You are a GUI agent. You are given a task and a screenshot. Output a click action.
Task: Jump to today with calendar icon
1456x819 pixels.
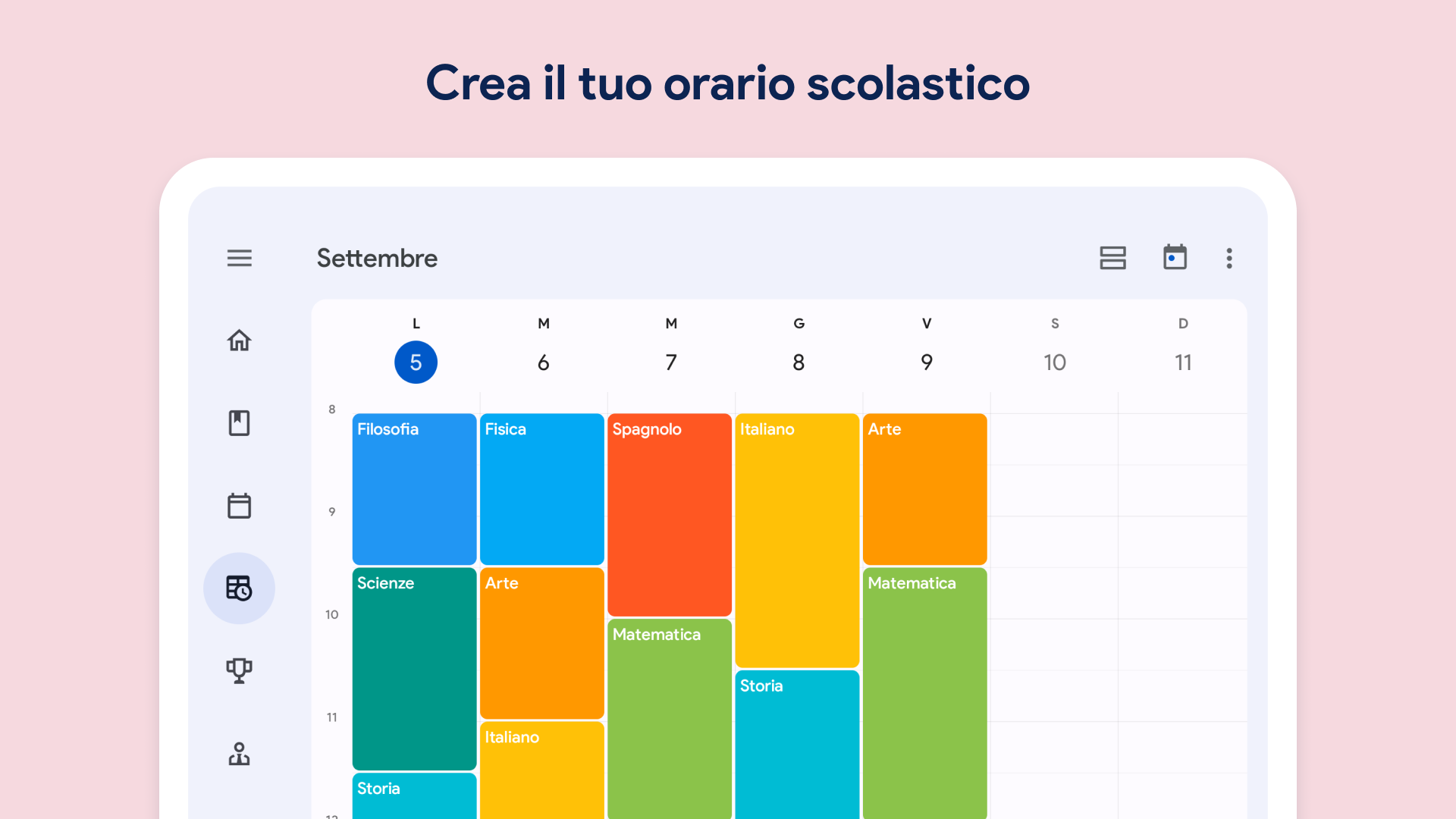pos(1175,258)
